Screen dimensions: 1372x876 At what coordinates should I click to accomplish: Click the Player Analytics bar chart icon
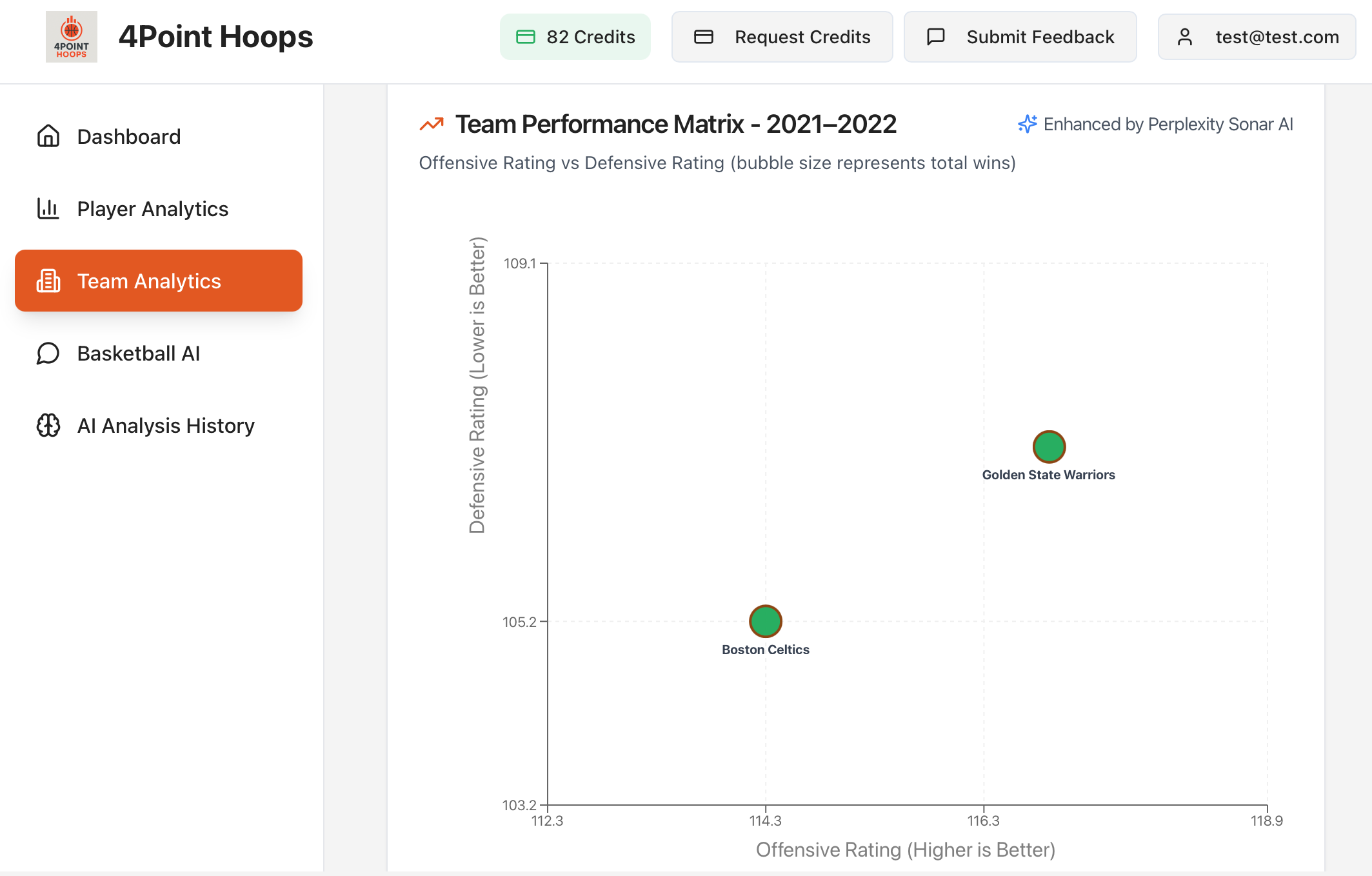point(48,208)
